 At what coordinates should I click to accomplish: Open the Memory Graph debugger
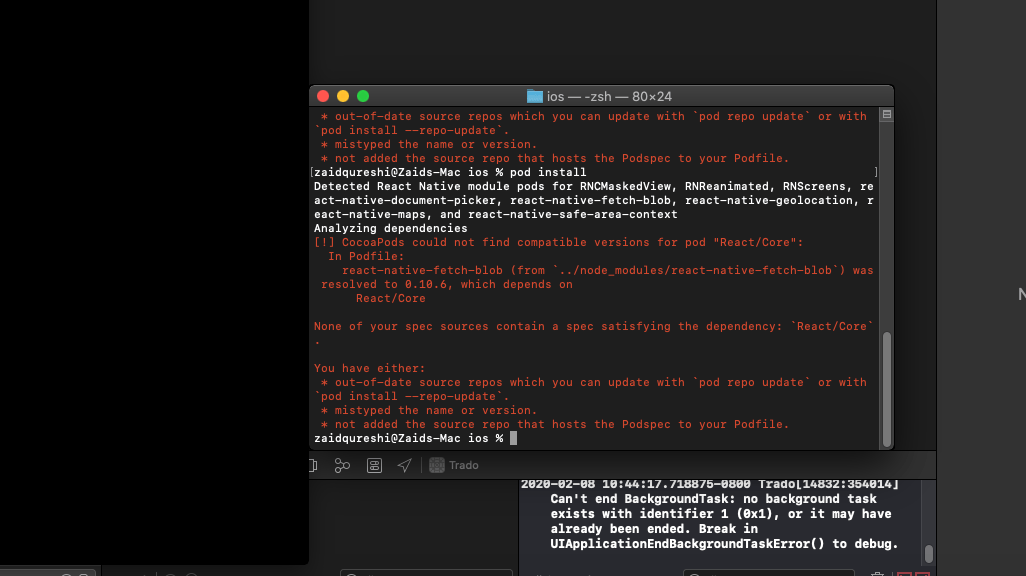[x=341, y=464]
